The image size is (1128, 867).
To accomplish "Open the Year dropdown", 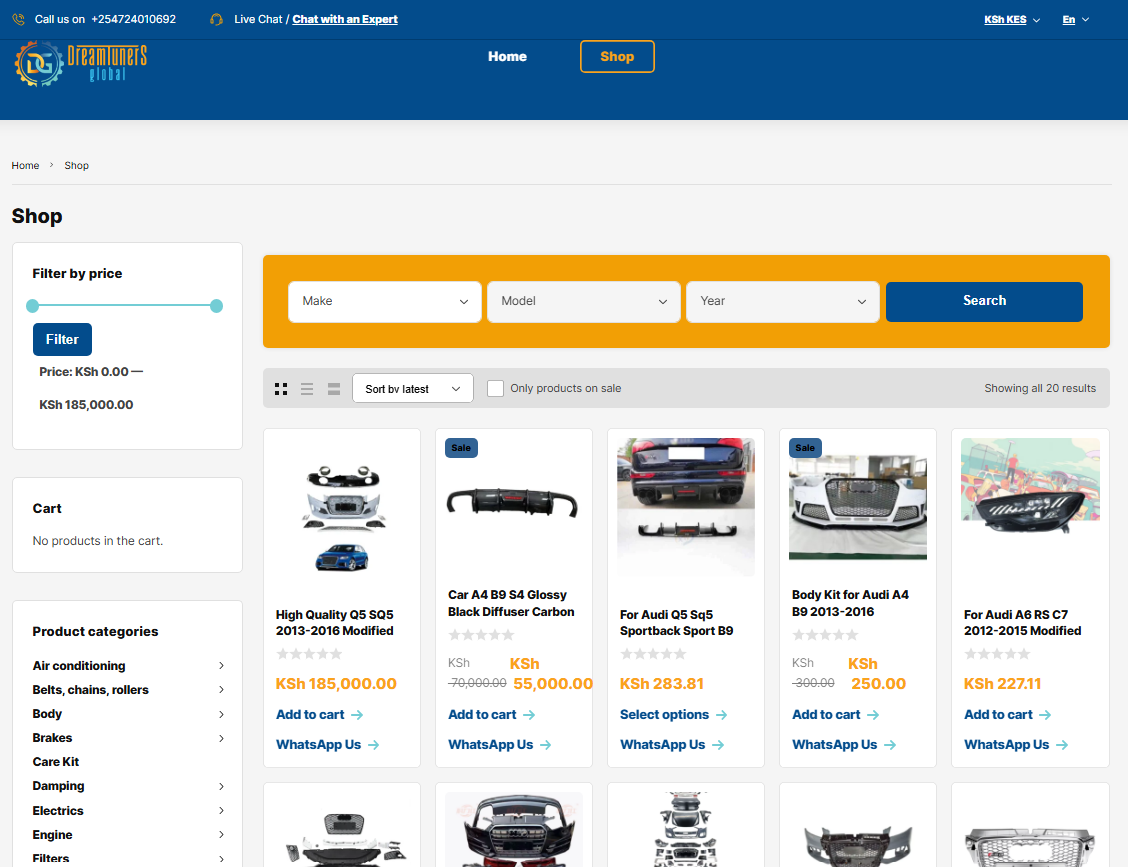I will click(x=782, y=301).
